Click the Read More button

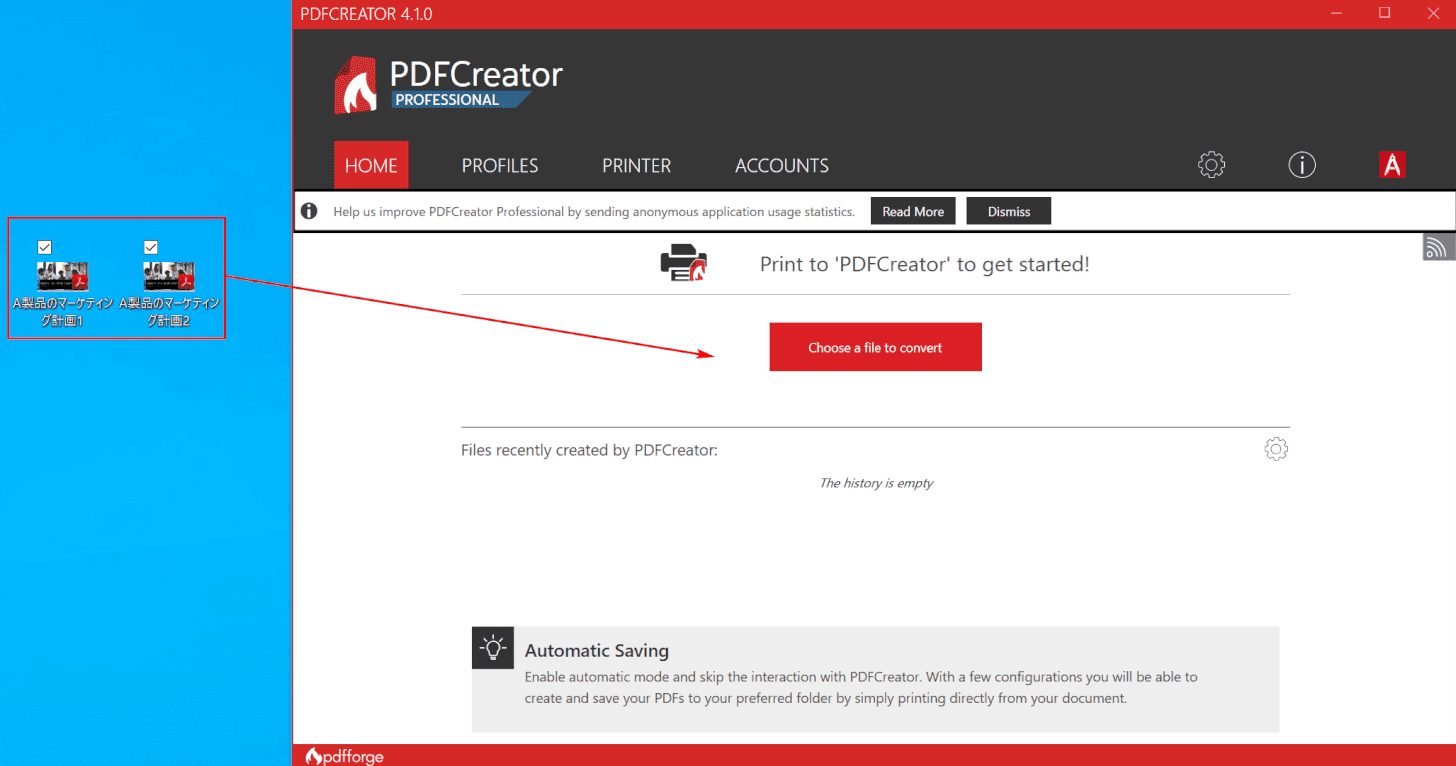[x=913, y=211]
